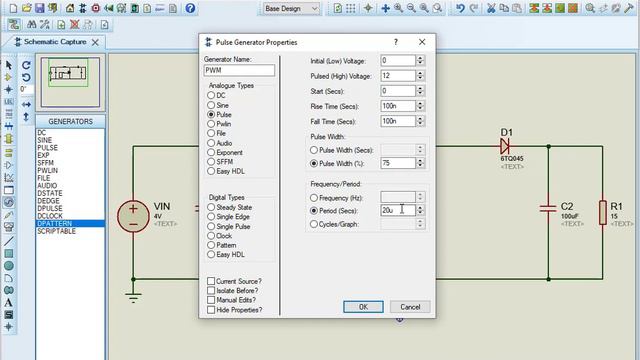
Task: Switch to the Schematic Capture tab
Action: 55,42
